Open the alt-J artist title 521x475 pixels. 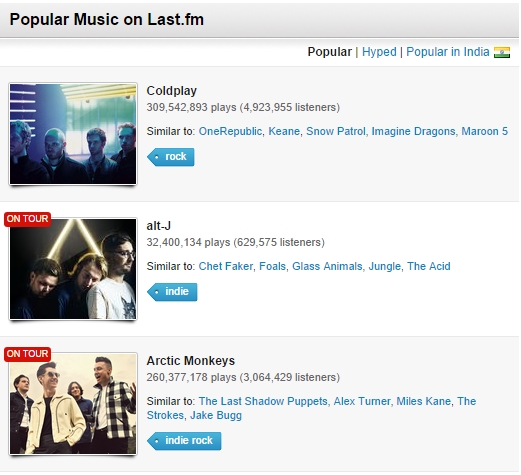[159, 226]
